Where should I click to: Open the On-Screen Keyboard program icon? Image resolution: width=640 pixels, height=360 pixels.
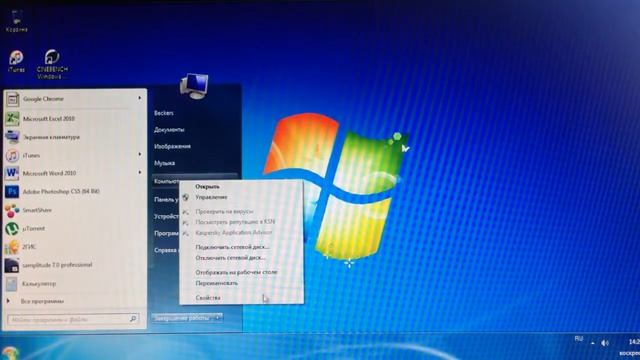(x=12, y=137)
